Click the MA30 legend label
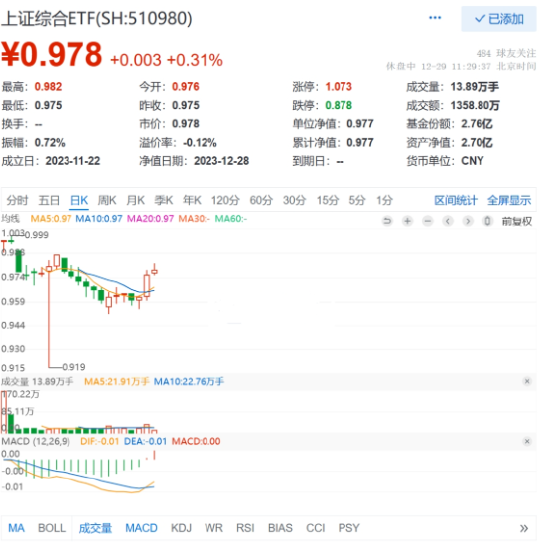The height and width of the screenshot is (547, 550). pyautogui.click(x=194, y=219)
